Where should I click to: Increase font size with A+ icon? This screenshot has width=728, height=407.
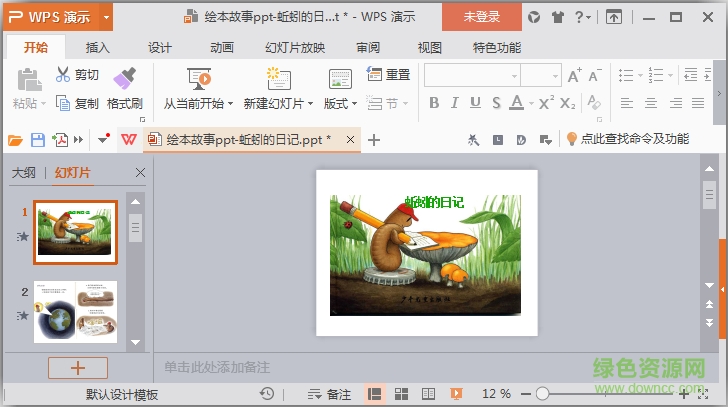coord(574,75)
